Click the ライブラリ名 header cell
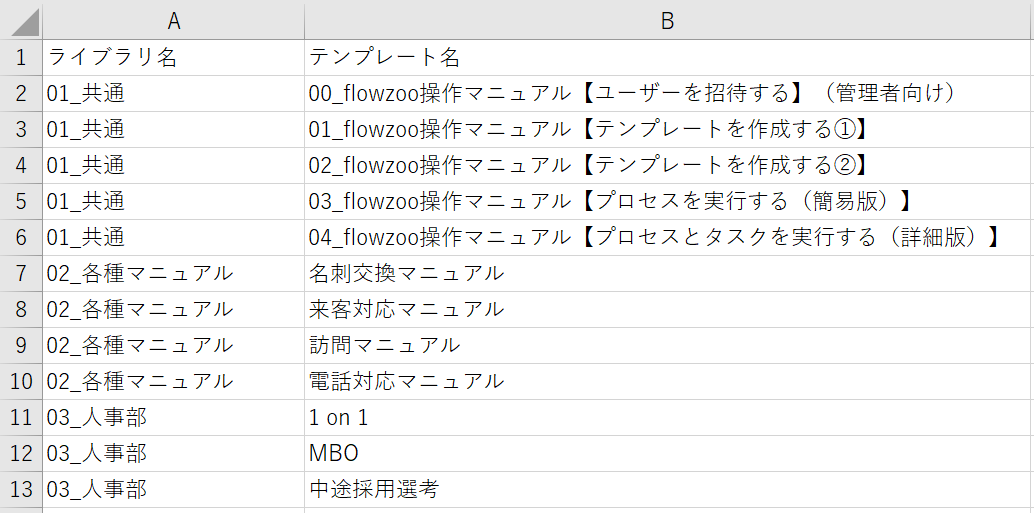 [112, 57]
